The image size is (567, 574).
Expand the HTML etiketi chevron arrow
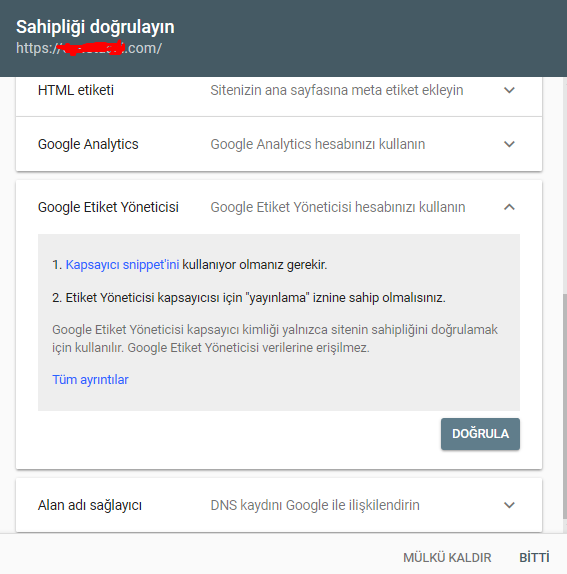click(x=509, y=90)
